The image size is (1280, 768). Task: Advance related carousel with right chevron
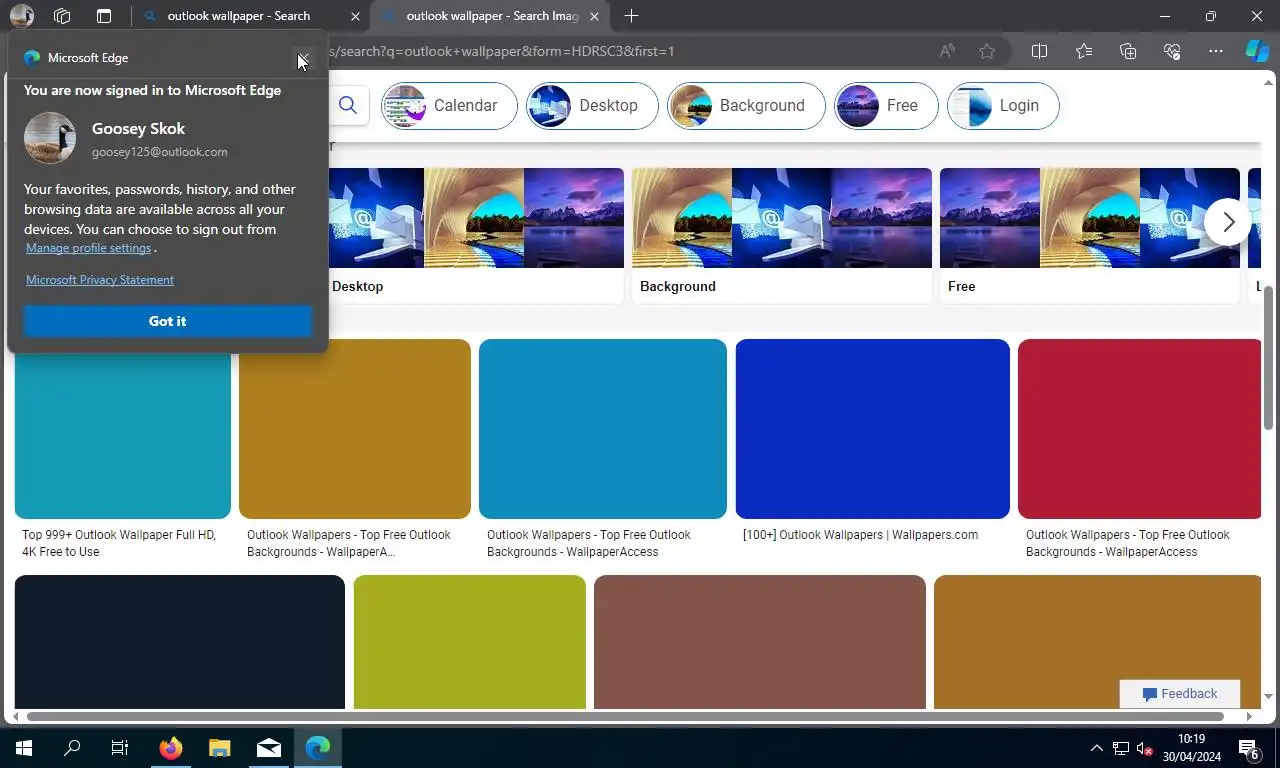[x=1228, y=222]
